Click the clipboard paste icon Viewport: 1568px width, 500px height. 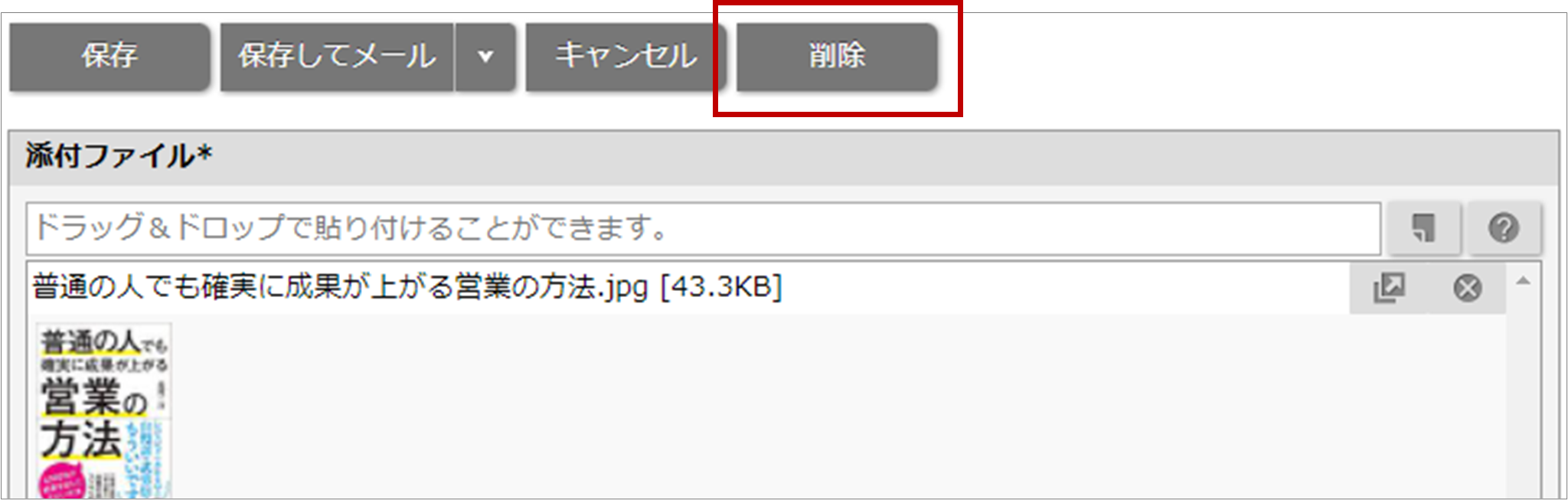pos(1423,228)
